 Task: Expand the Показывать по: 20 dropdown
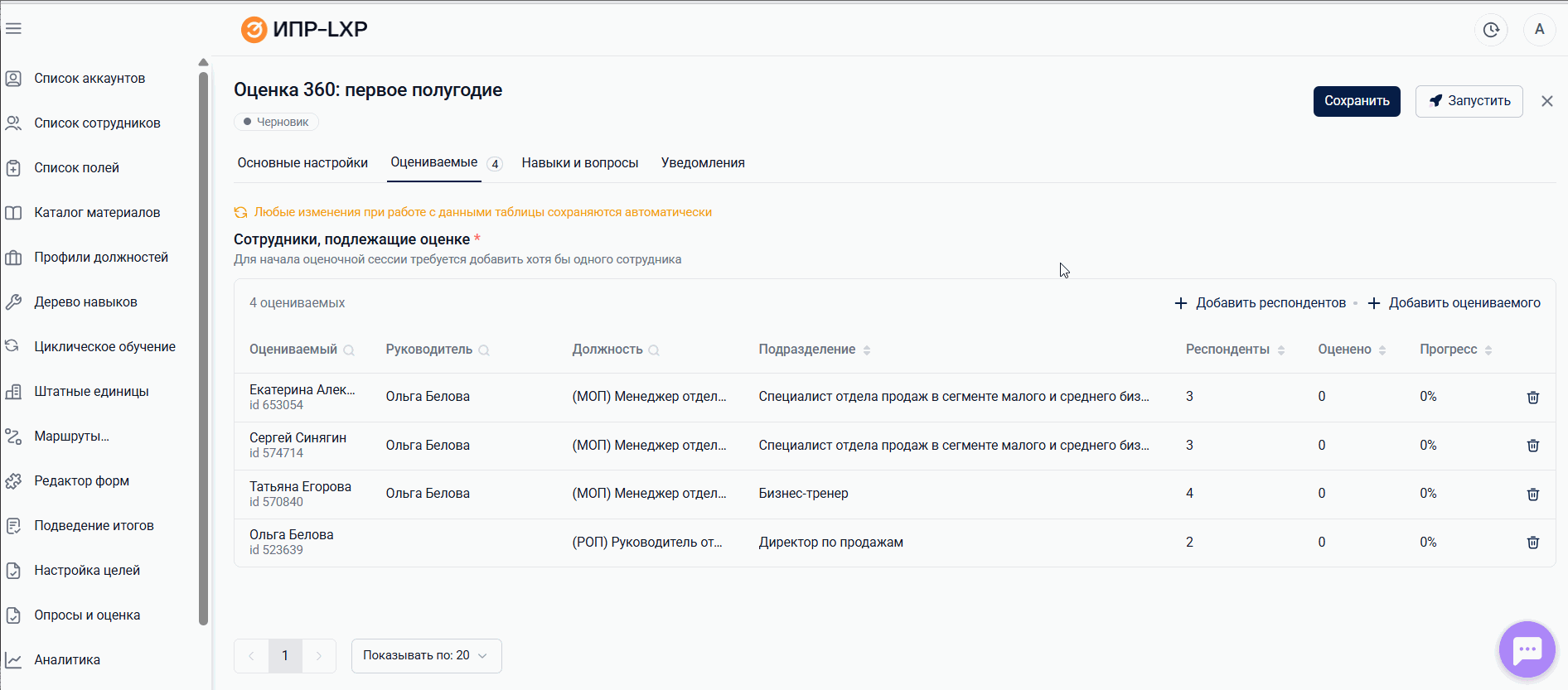point(426,655)
